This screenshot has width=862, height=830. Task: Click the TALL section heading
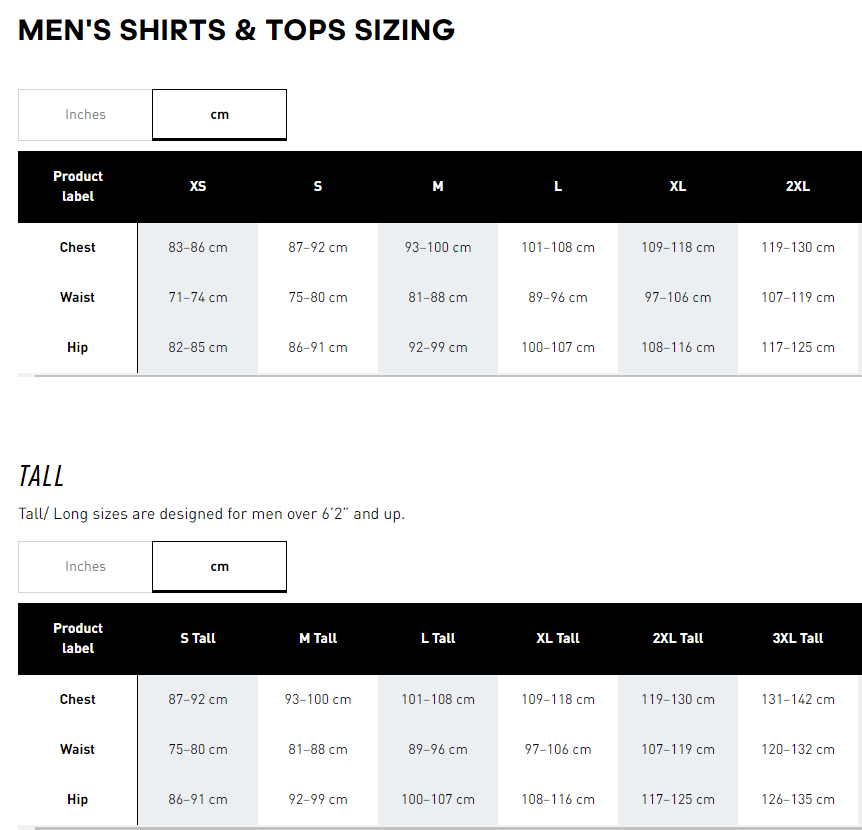point(41,476)
